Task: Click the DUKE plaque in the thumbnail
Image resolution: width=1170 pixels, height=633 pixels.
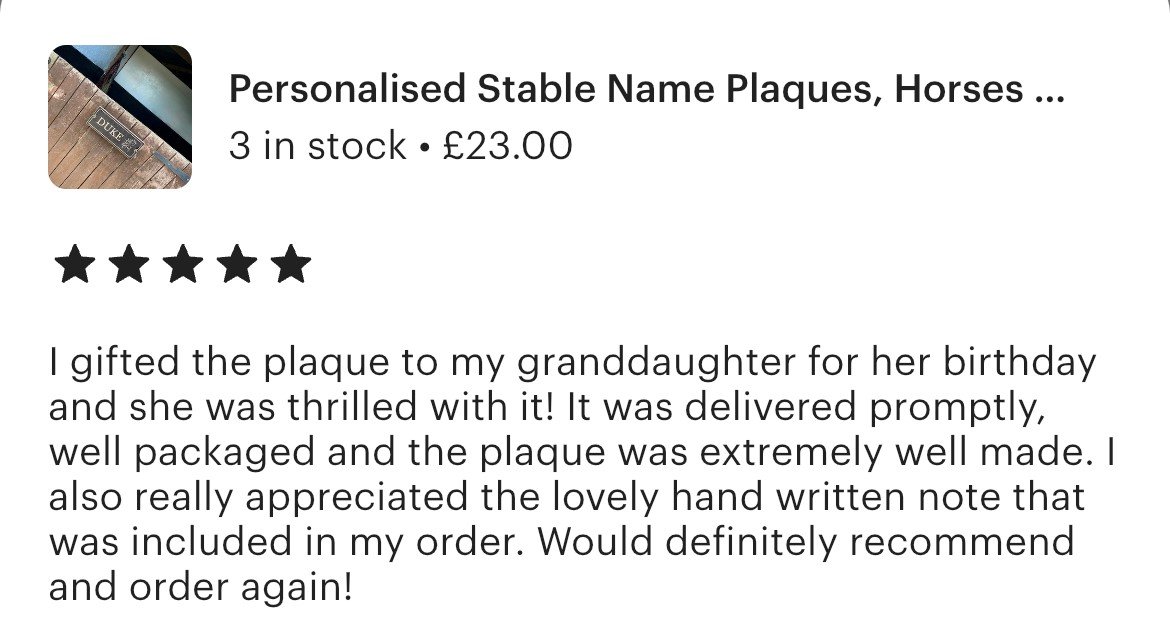Action: pyautogui.click(x=116, y=134)
